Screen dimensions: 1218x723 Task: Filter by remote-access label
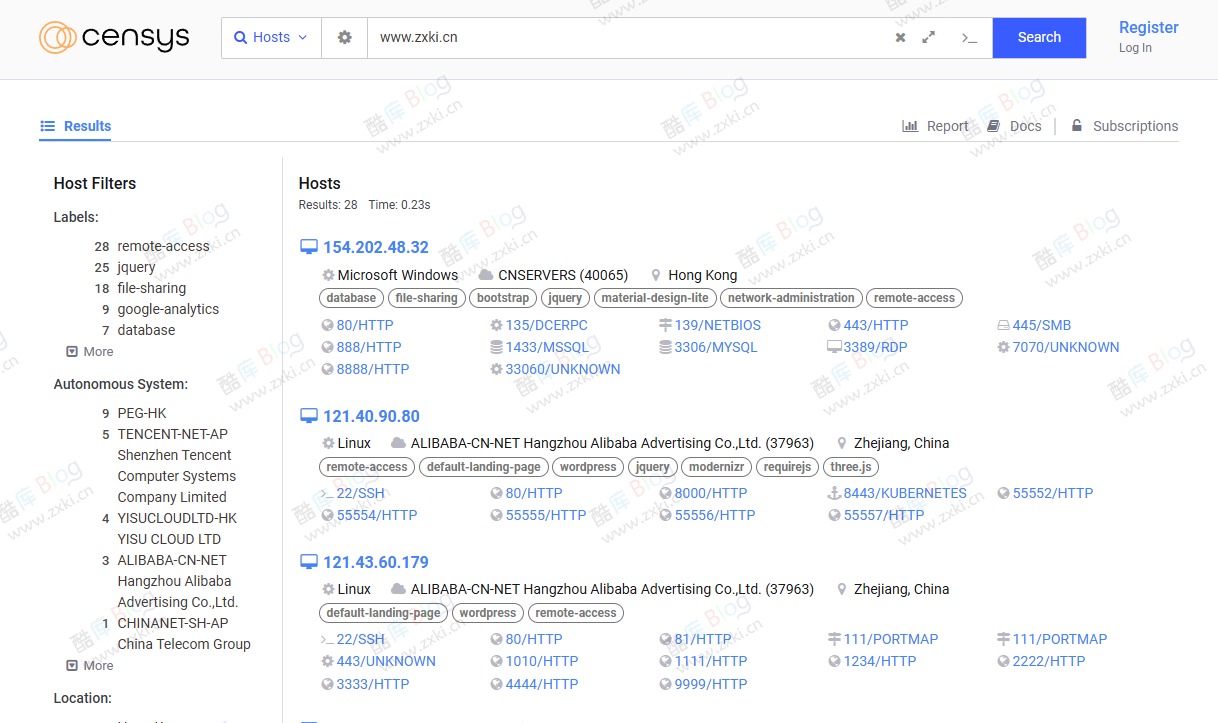pos(163,246)
